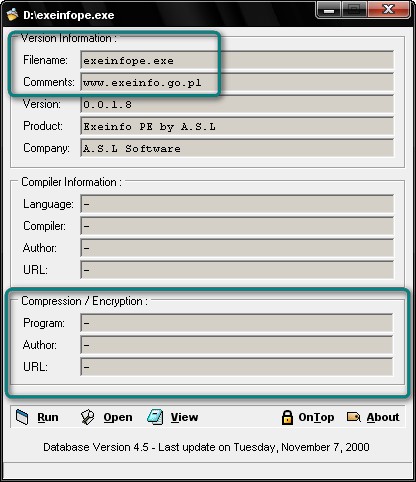Click the Product field Exeinfo PE
416x482 pixels.
tap(237, 126)
